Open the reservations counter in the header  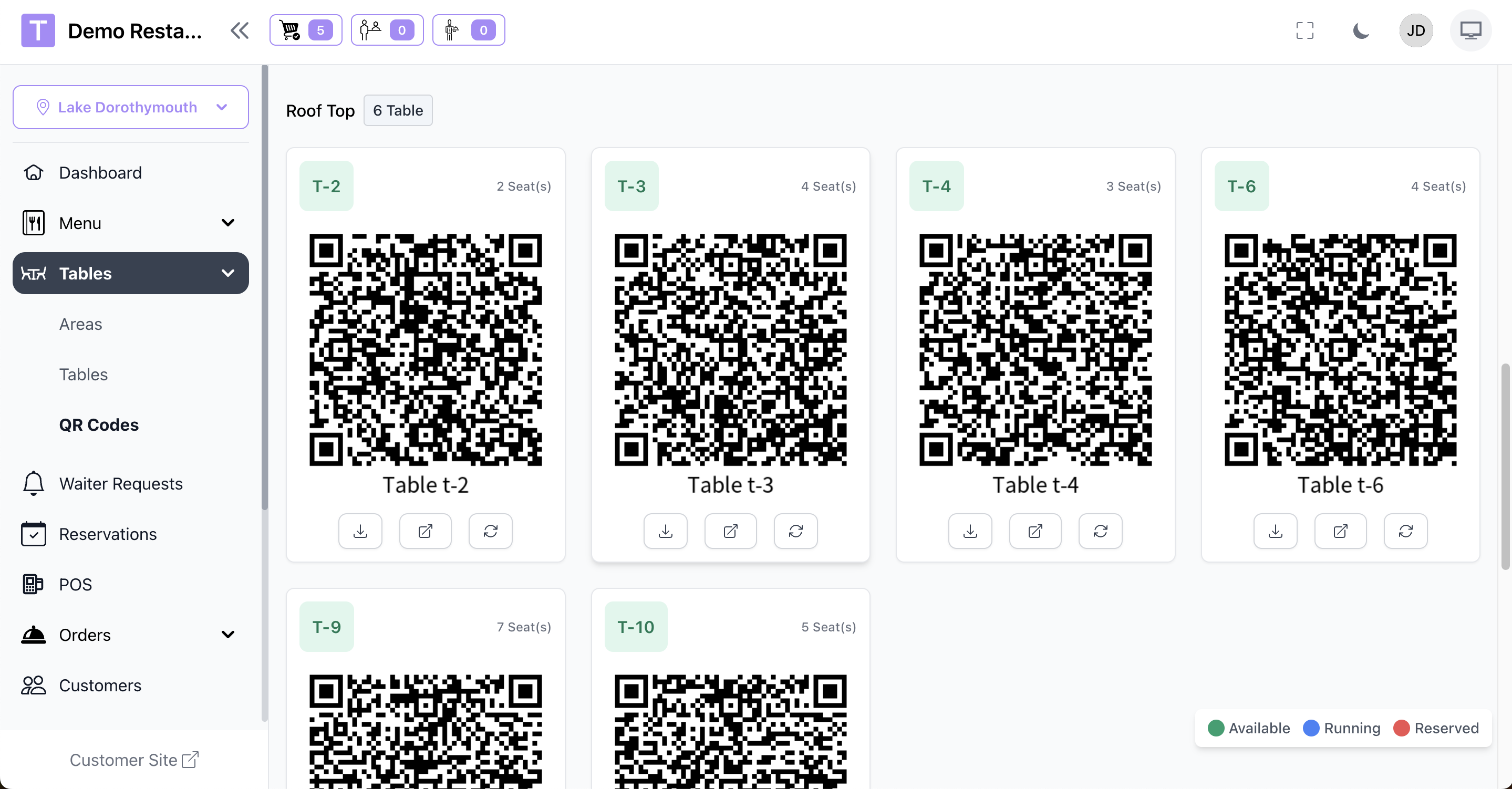pyautogui.click(x=387, y=30)
